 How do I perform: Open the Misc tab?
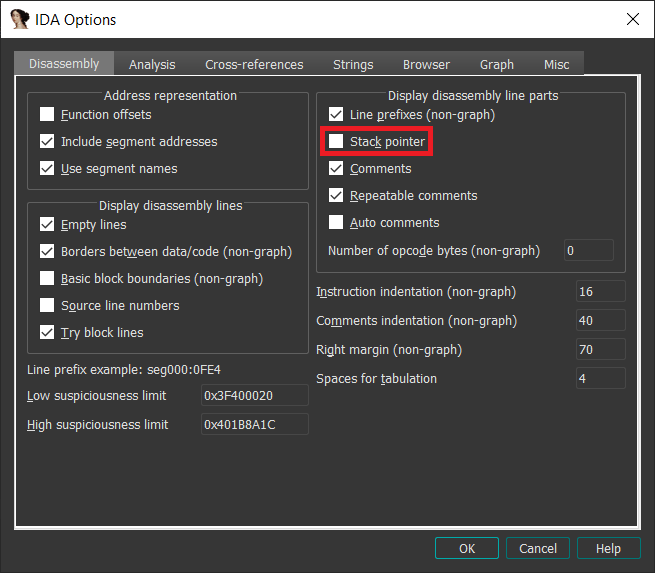point(556,65)
